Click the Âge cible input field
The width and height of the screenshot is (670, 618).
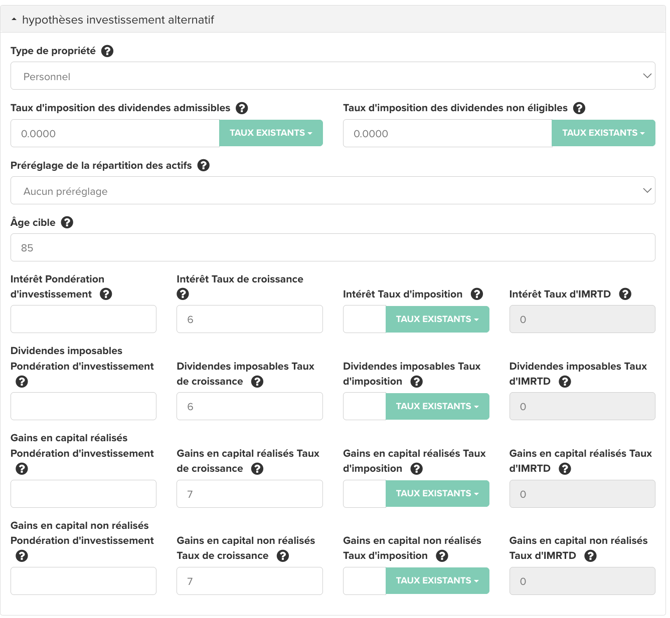[x=333, y=247]
